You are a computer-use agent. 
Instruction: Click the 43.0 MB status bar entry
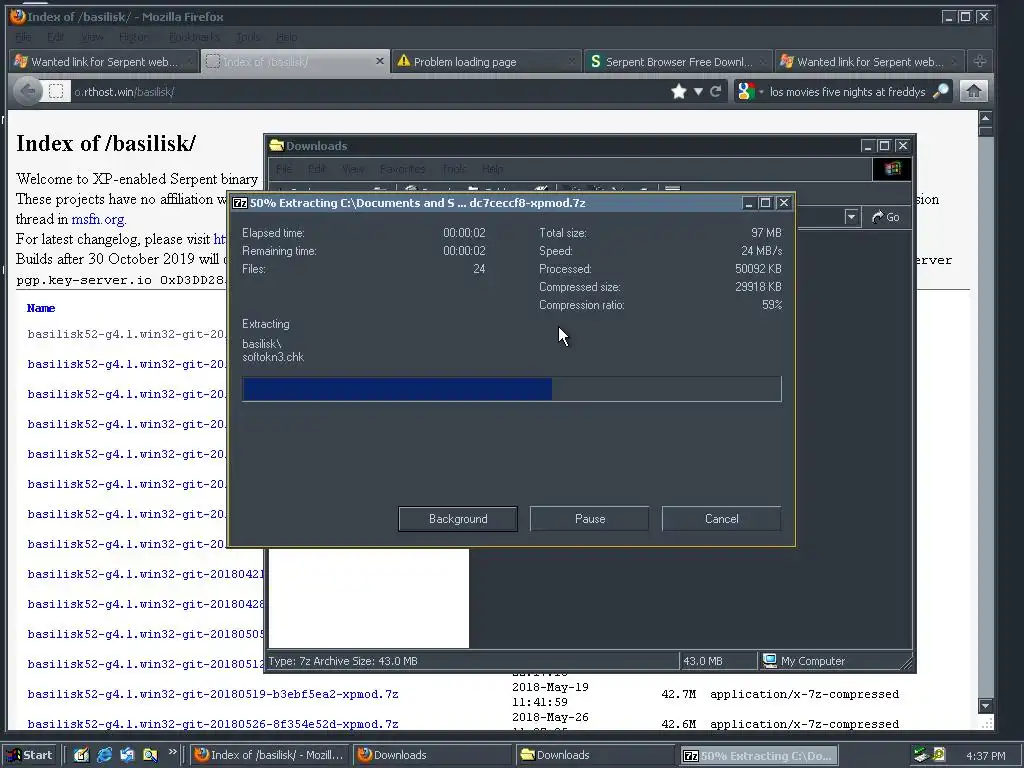[703, 661]
